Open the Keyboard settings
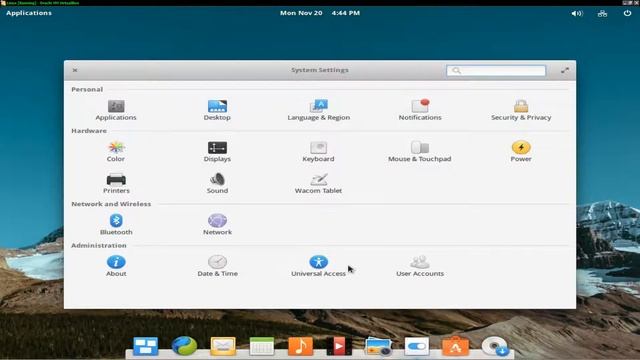640x360 pixels. tap(318, 152)
